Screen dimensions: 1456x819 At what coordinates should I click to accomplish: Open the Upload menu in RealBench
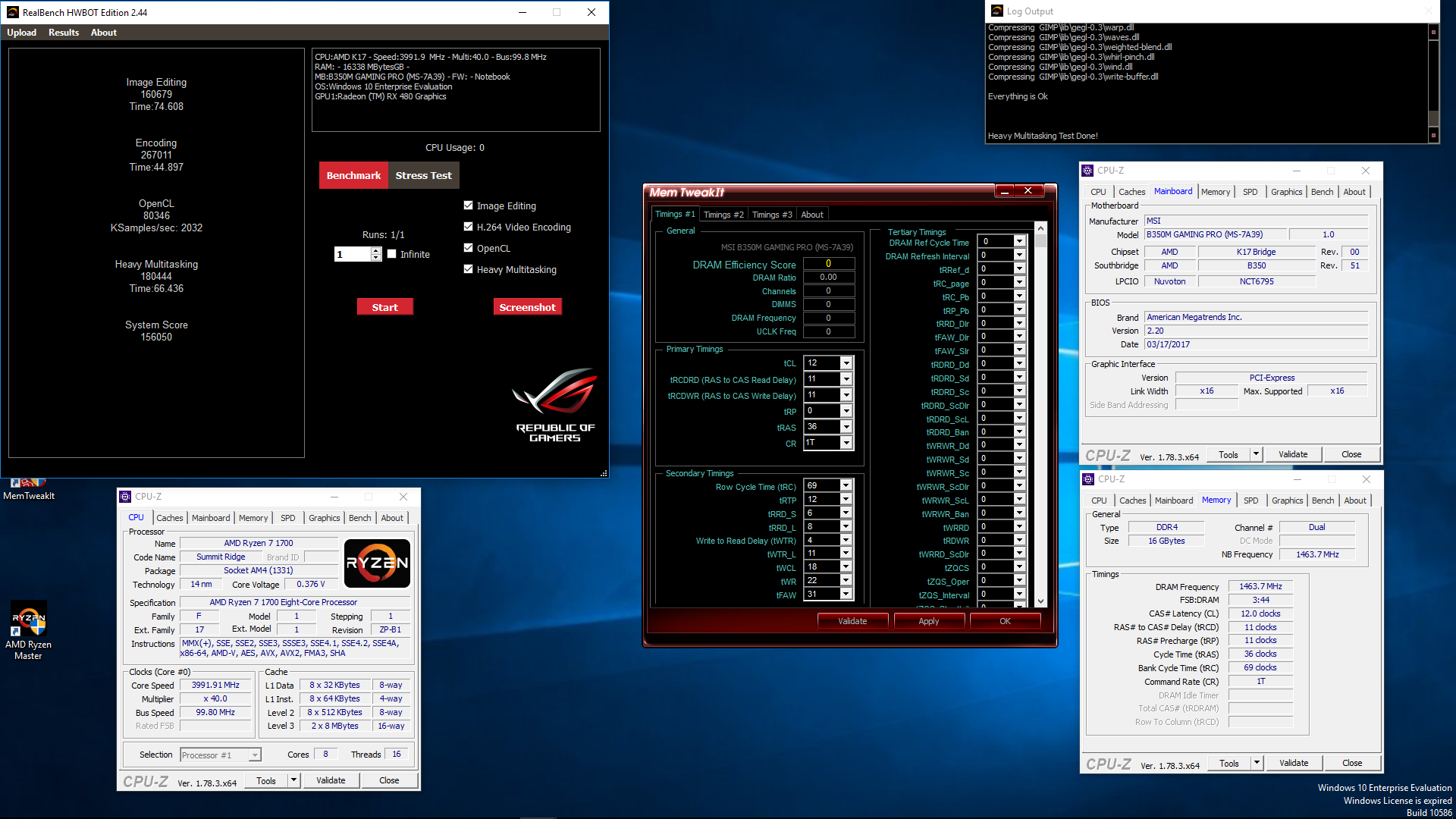21,33
